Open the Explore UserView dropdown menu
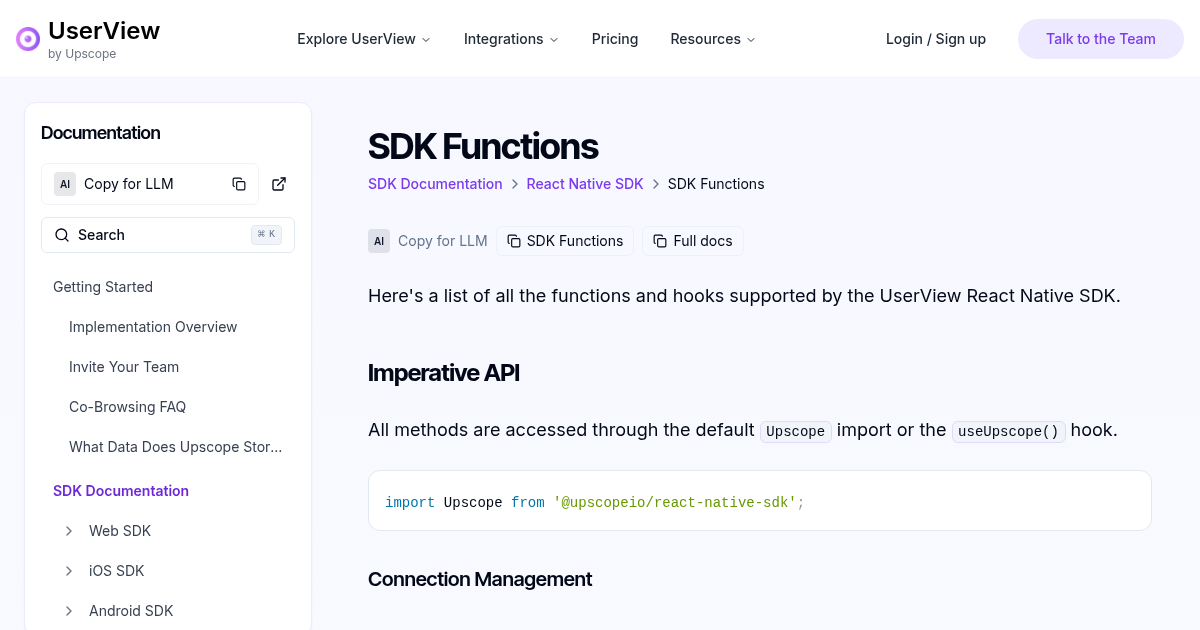This screenshot has width=1200, height=630. pyautogui.click(x=364, y=39)
